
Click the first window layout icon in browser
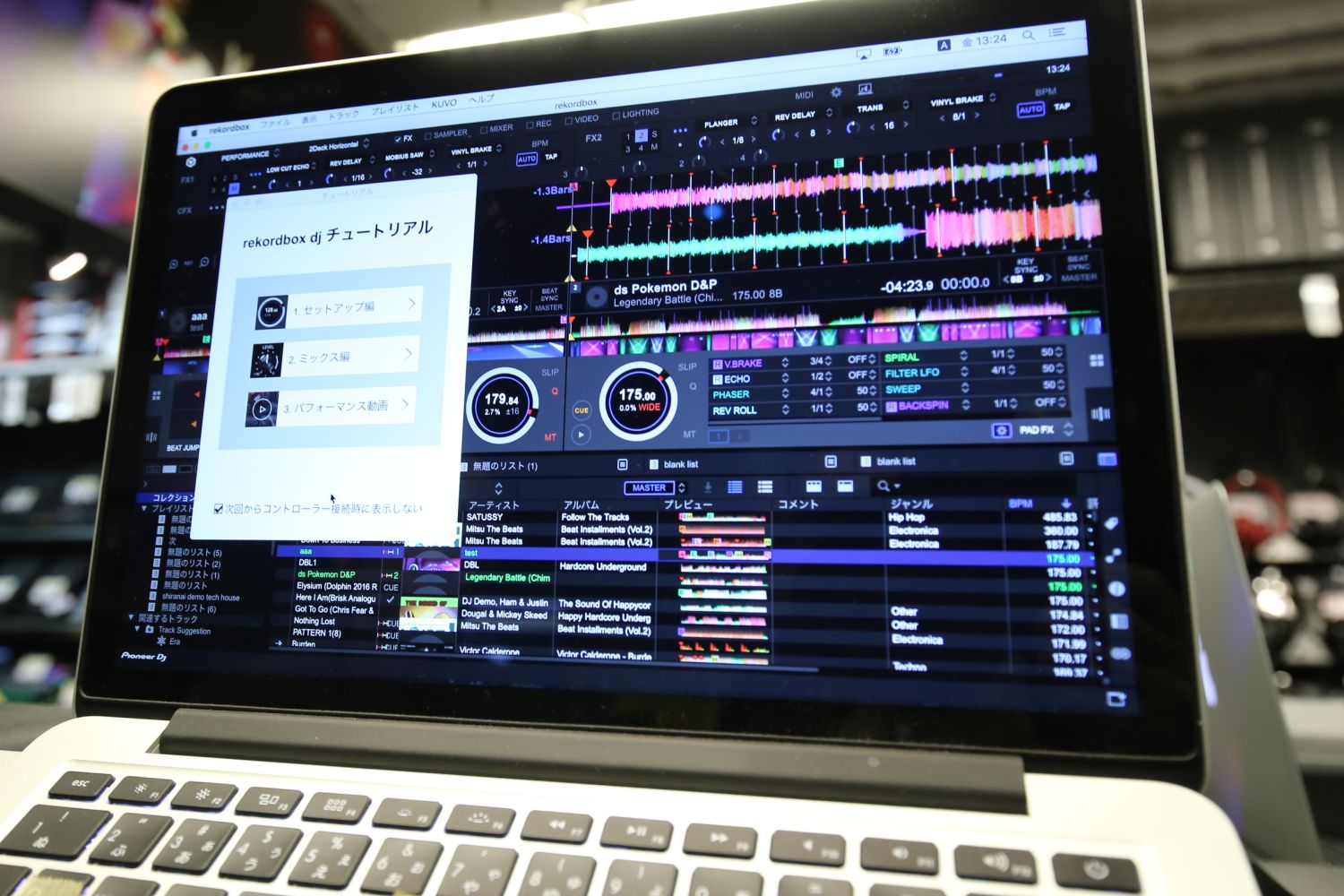(814, 486)
